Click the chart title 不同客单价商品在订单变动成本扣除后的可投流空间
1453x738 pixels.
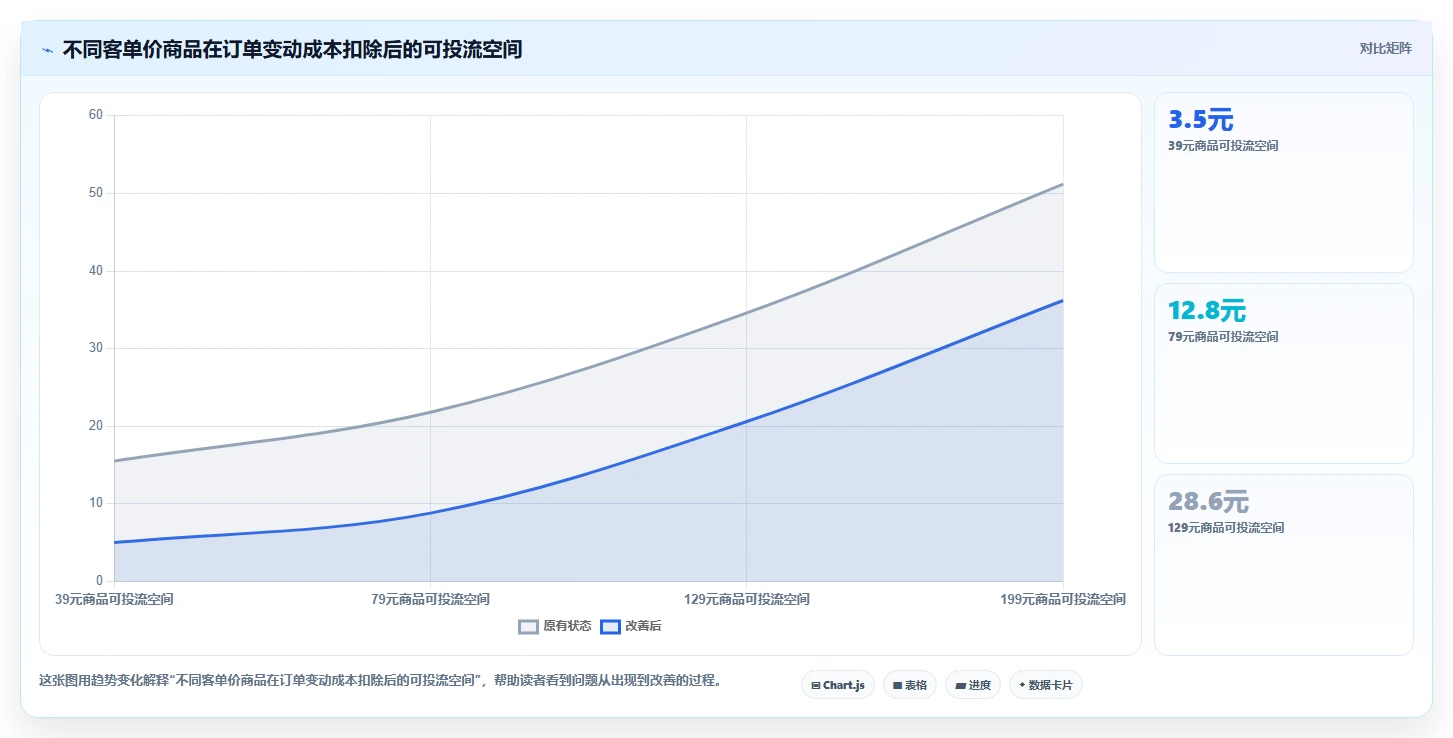pyautogui.click(x=292, y=50)
